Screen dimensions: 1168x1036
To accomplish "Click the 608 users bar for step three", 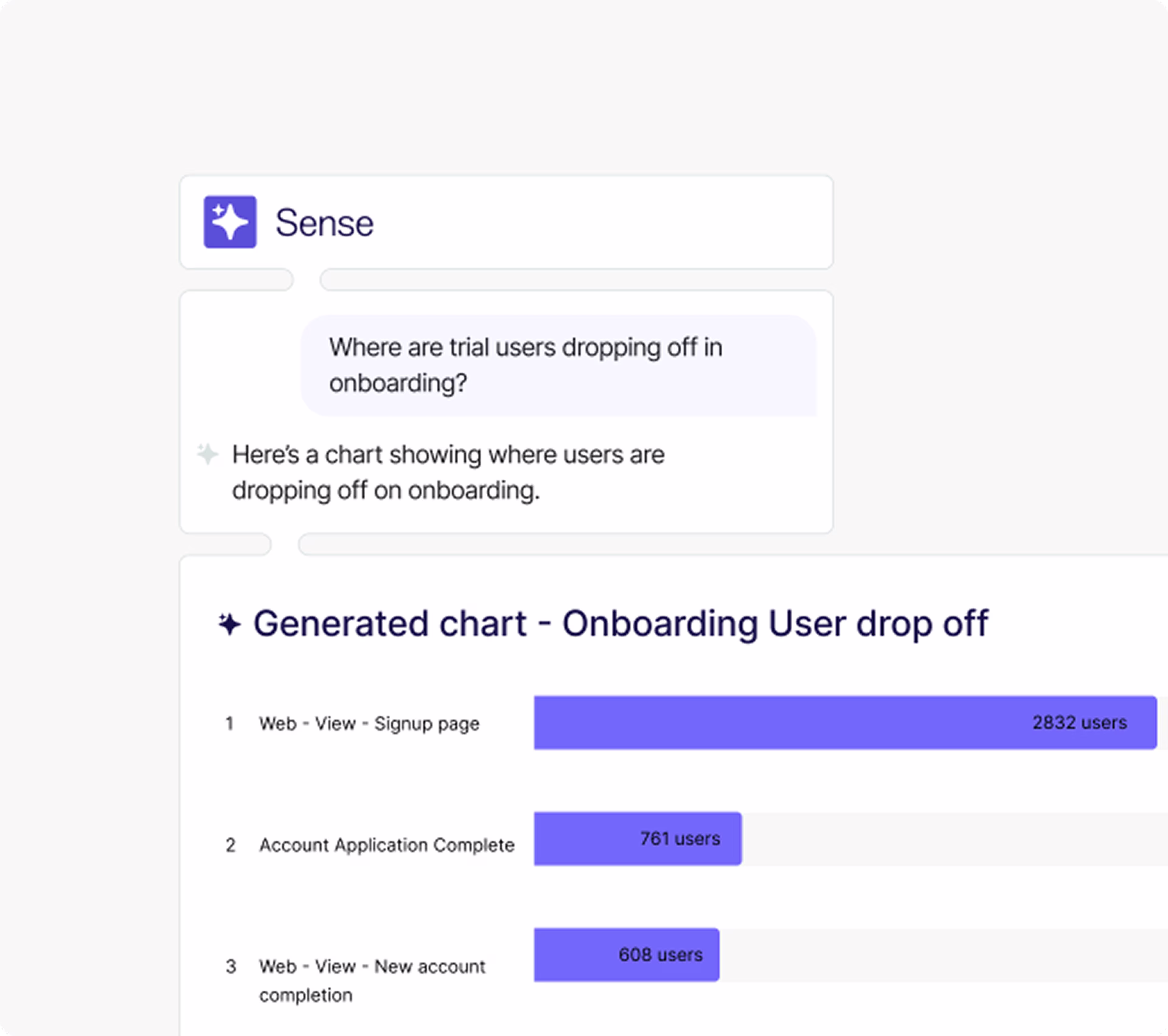I will pyautogui.click(x=626, y=954).
